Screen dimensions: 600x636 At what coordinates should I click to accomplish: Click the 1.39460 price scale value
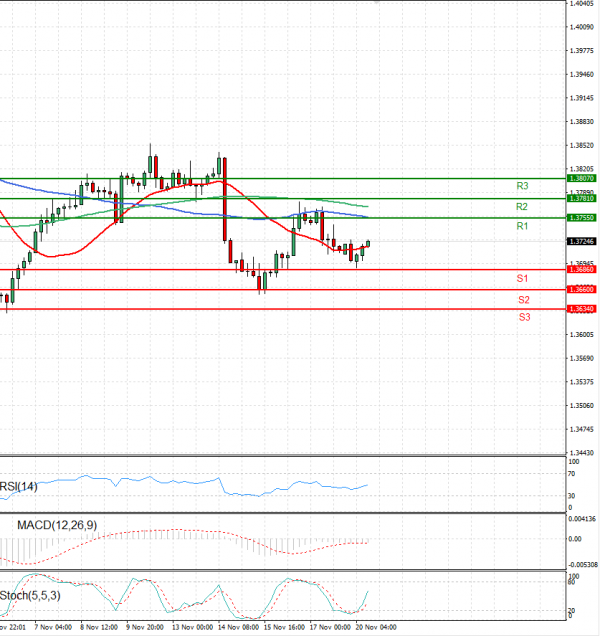[582, 74]
